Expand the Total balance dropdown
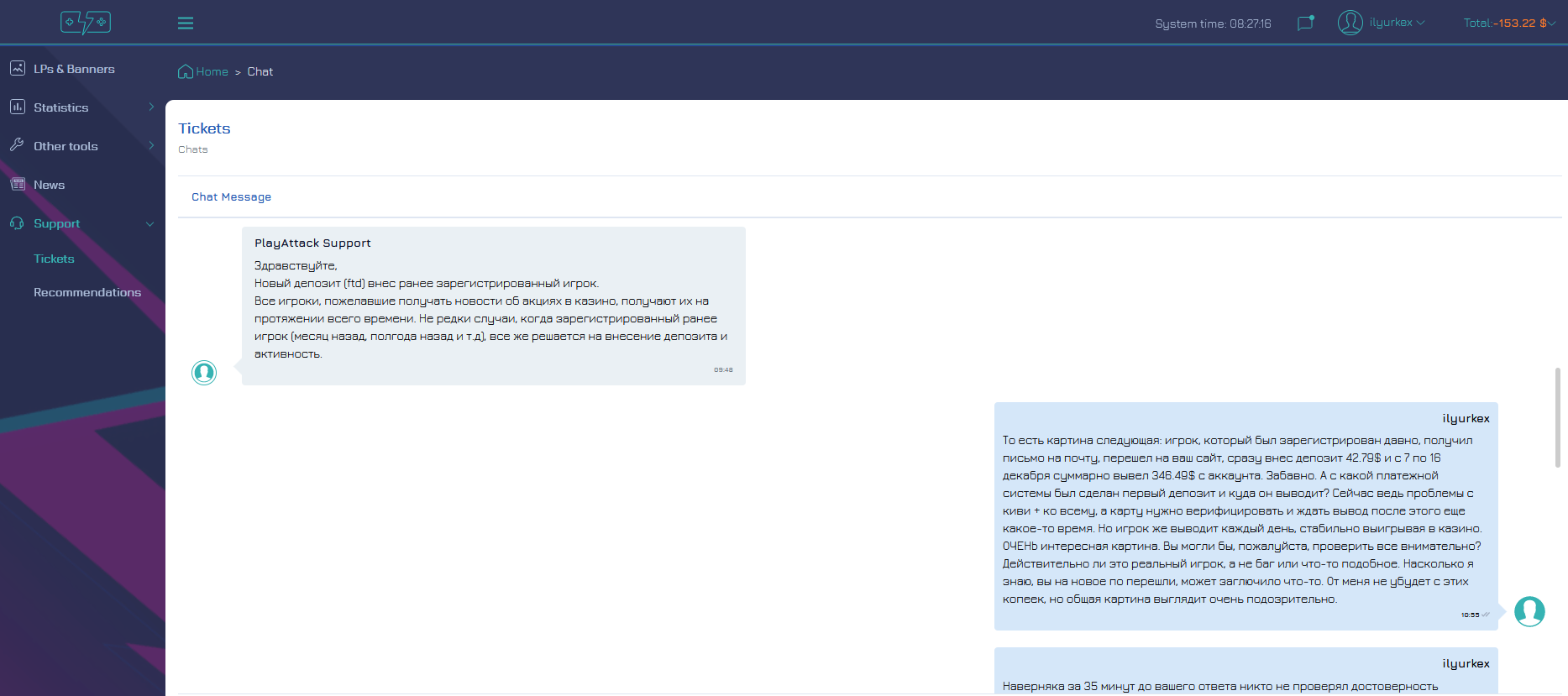Image resolution: width=1568 pixels, height=696 pixels. coord(1509,23)
